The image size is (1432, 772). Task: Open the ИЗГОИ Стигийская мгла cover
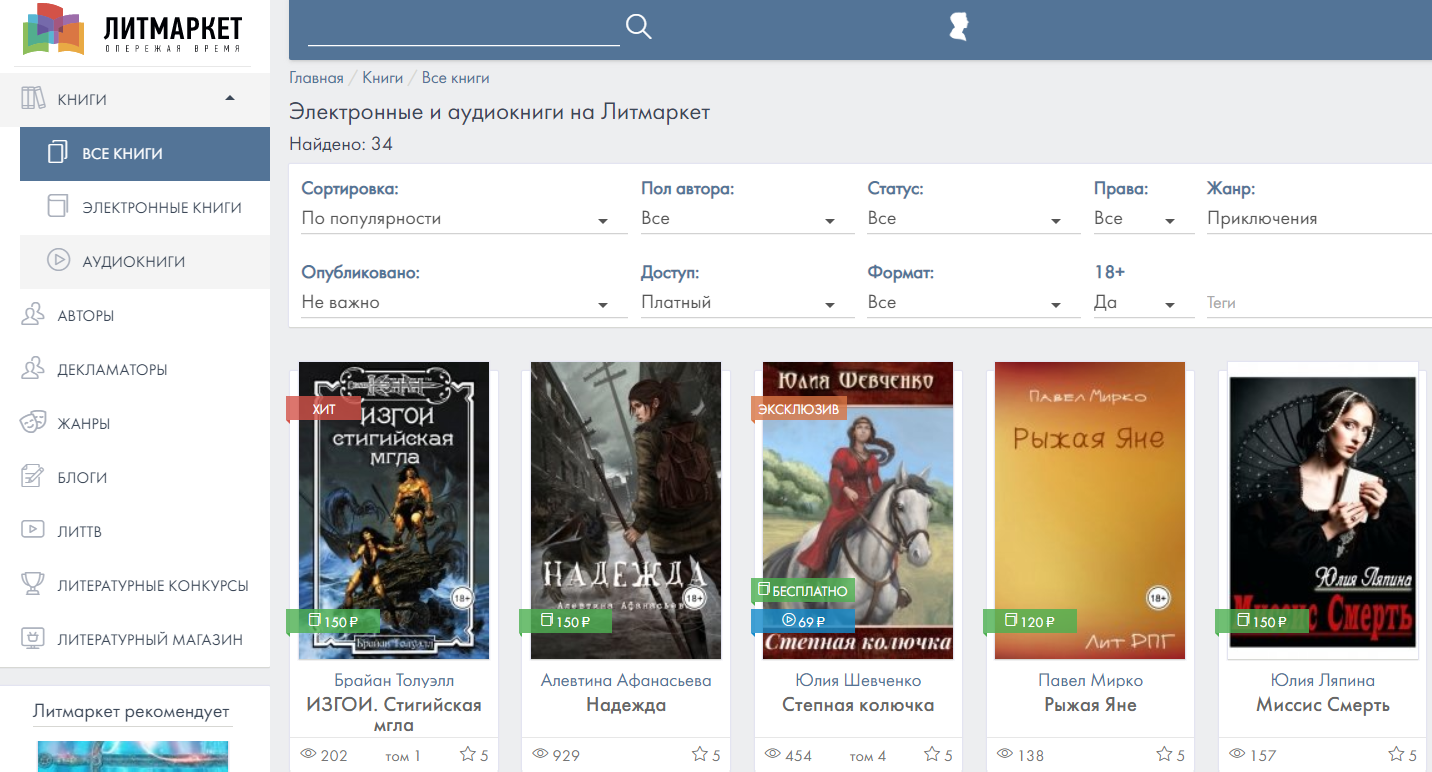(394, 511)
